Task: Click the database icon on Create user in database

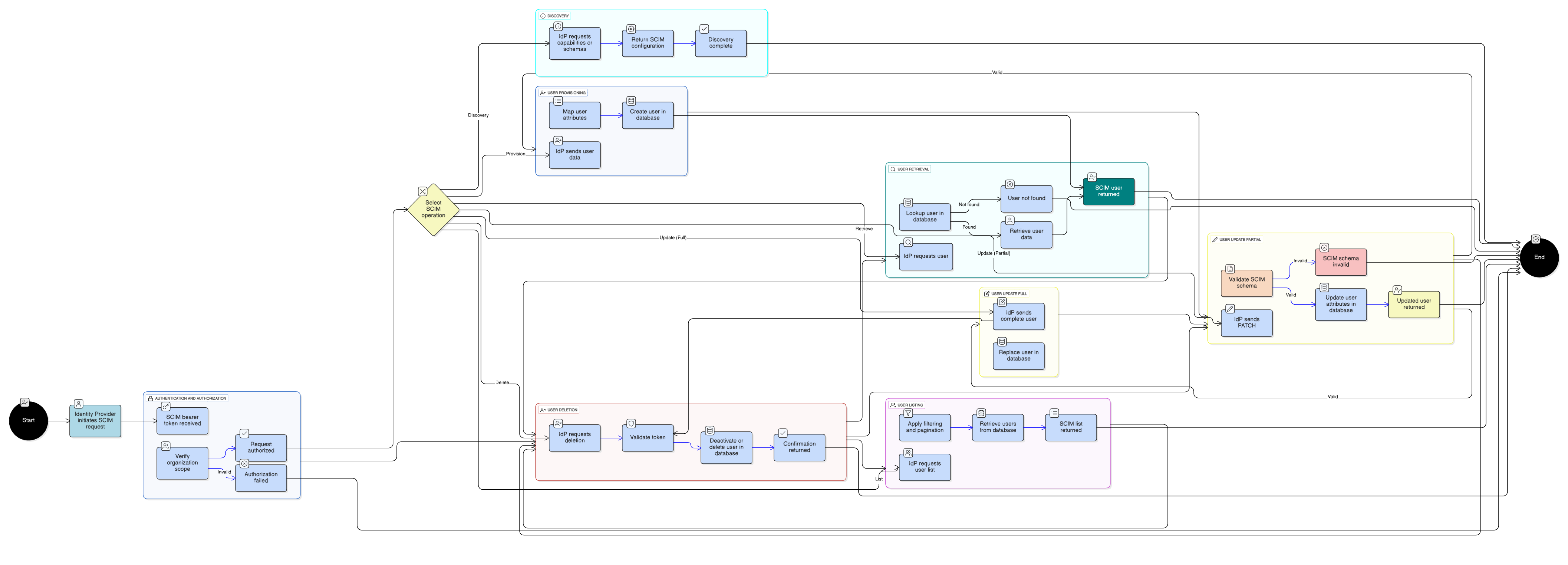Action: pyautogui.click(x=631, y=101)
